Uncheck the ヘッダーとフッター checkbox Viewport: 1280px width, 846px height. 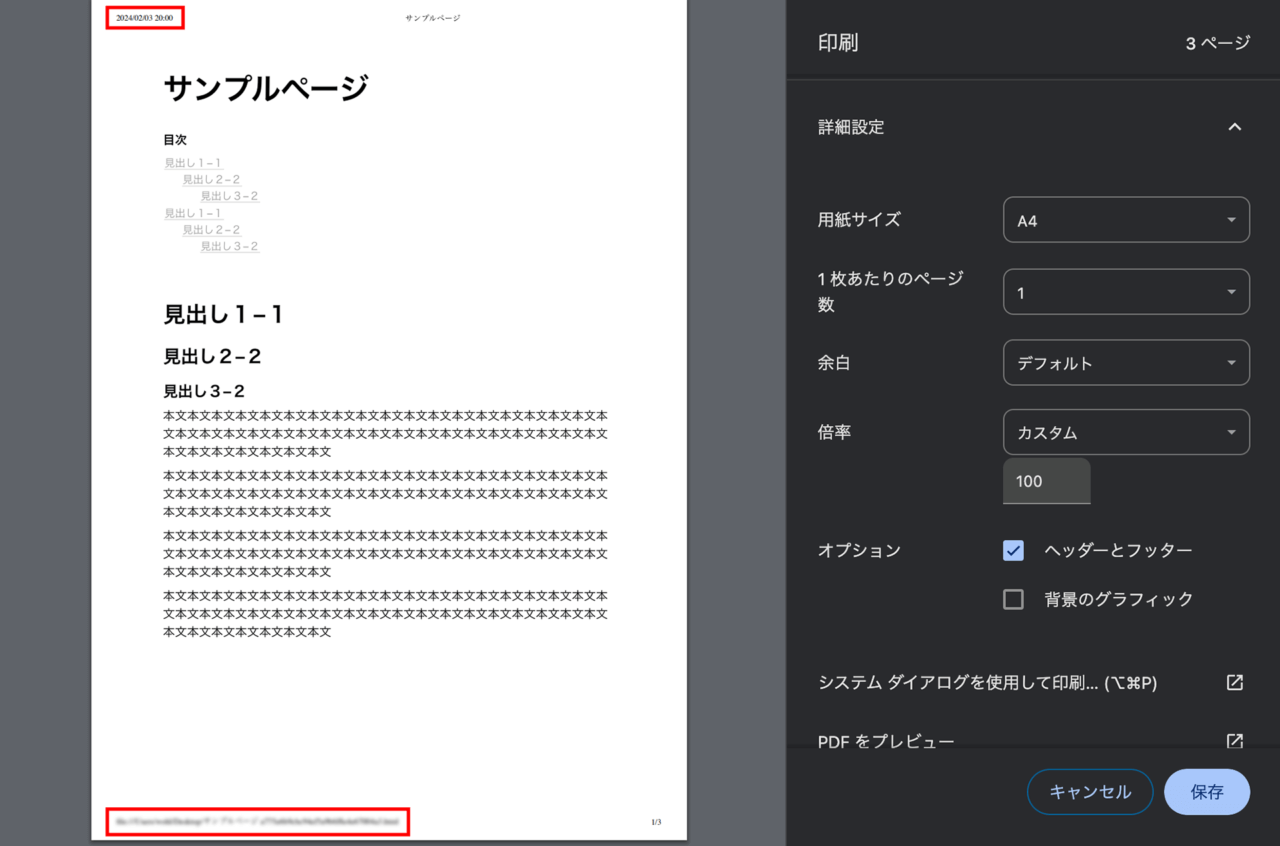[1013, 550]
